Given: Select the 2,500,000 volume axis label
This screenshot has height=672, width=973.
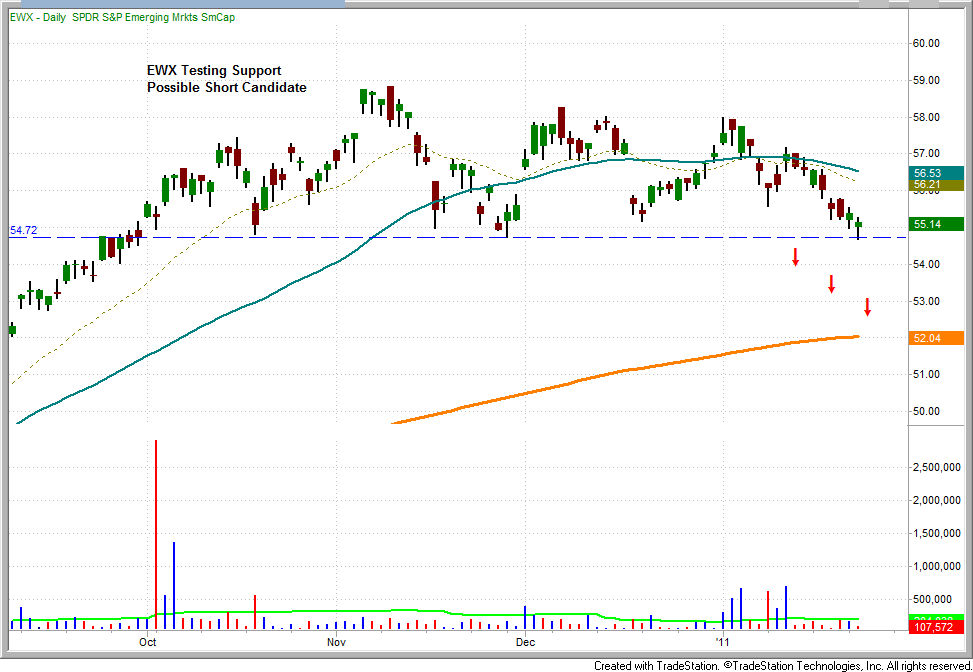Looking at the screenshot, I should click(936, 467).
